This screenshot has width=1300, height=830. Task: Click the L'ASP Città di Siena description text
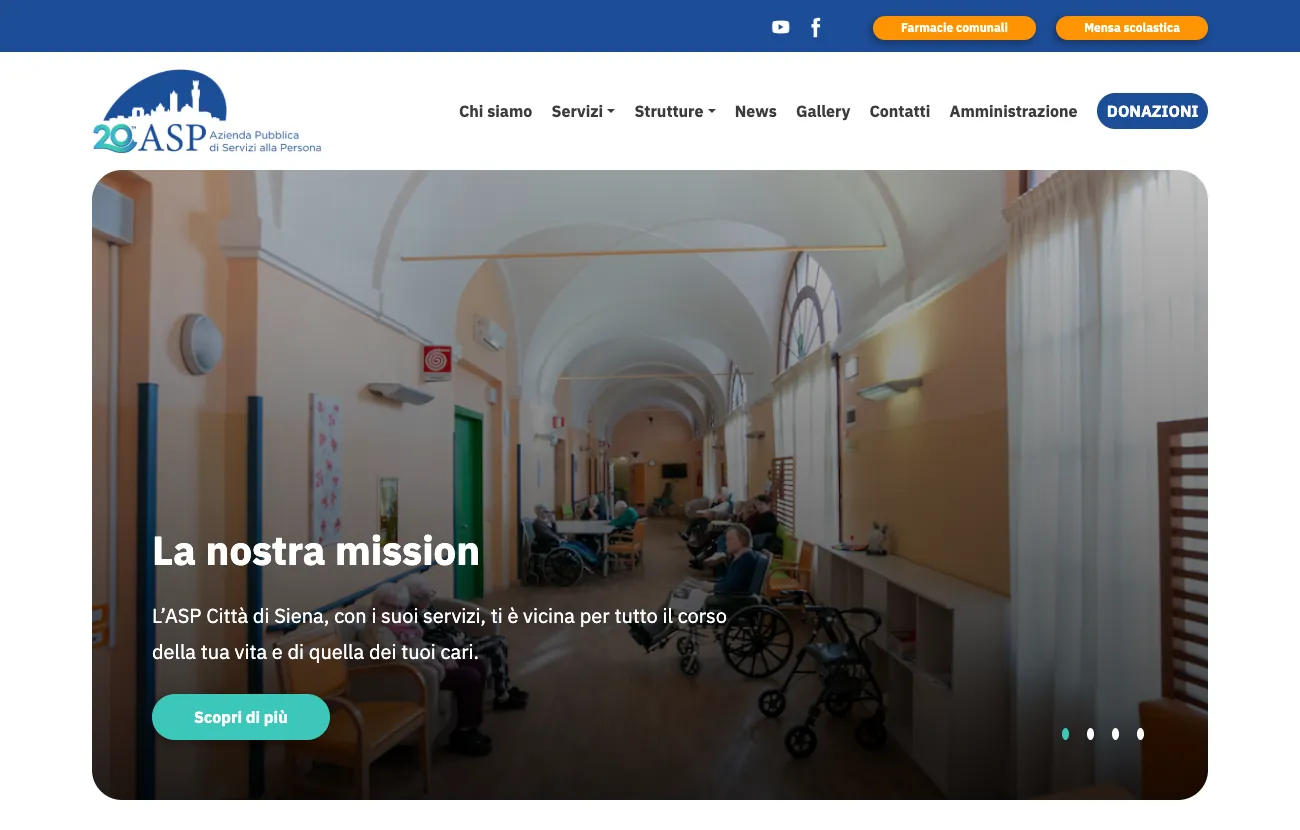(x=439, y=634)
